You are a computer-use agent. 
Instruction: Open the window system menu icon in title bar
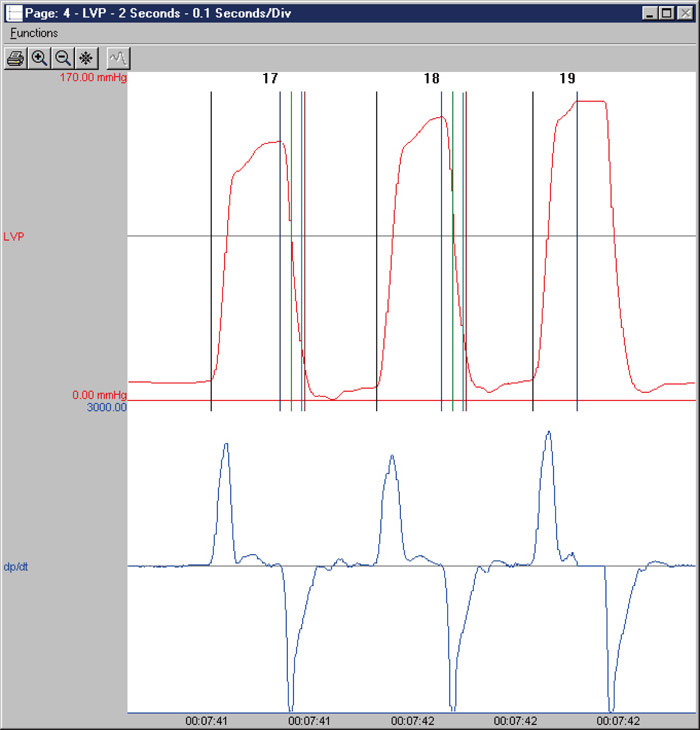14,13
